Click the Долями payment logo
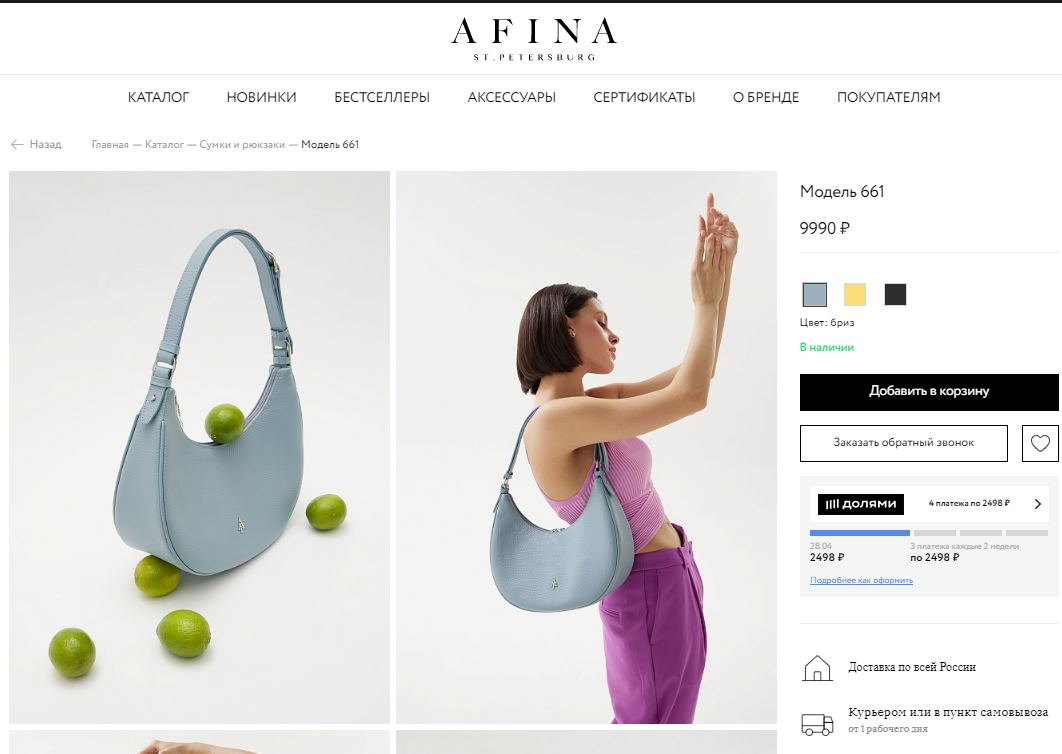 (x=861, y=504)
